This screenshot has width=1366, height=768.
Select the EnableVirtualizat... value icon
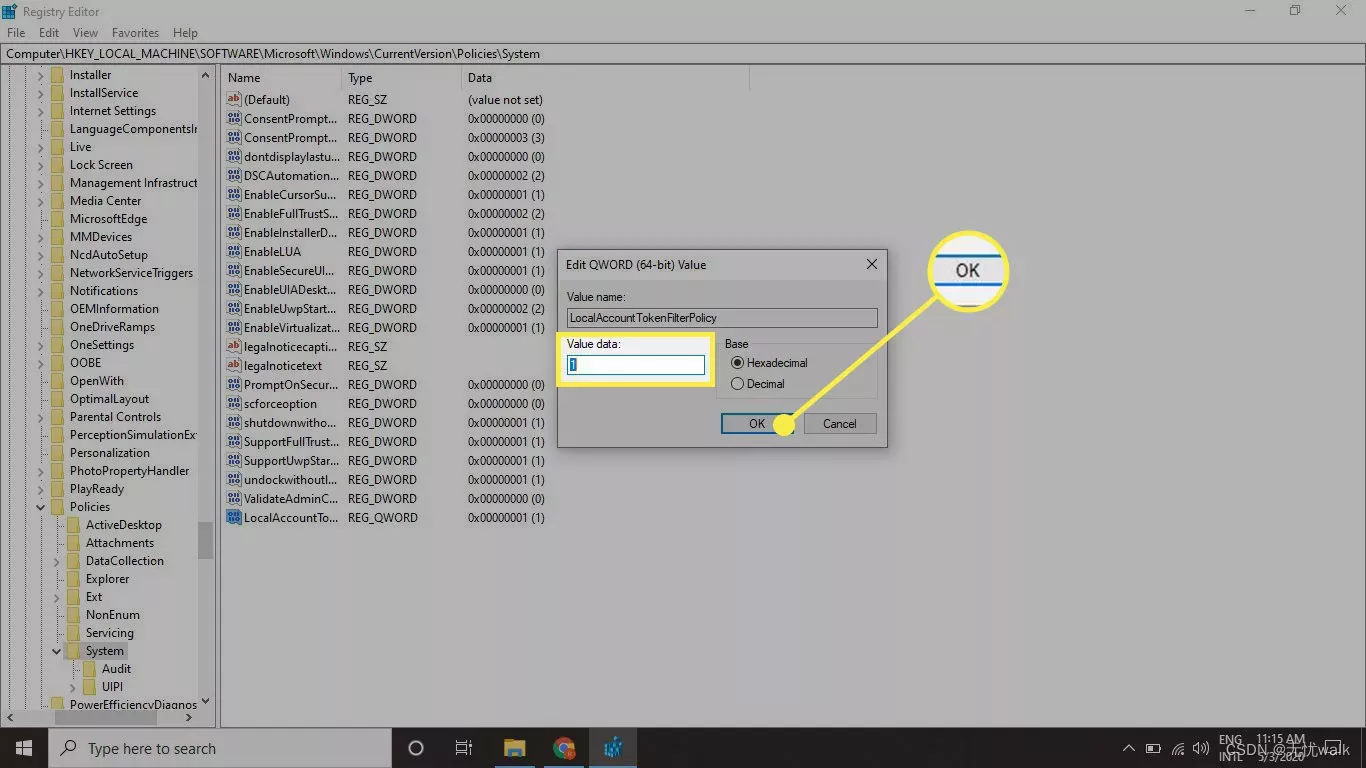pos(234,328)
